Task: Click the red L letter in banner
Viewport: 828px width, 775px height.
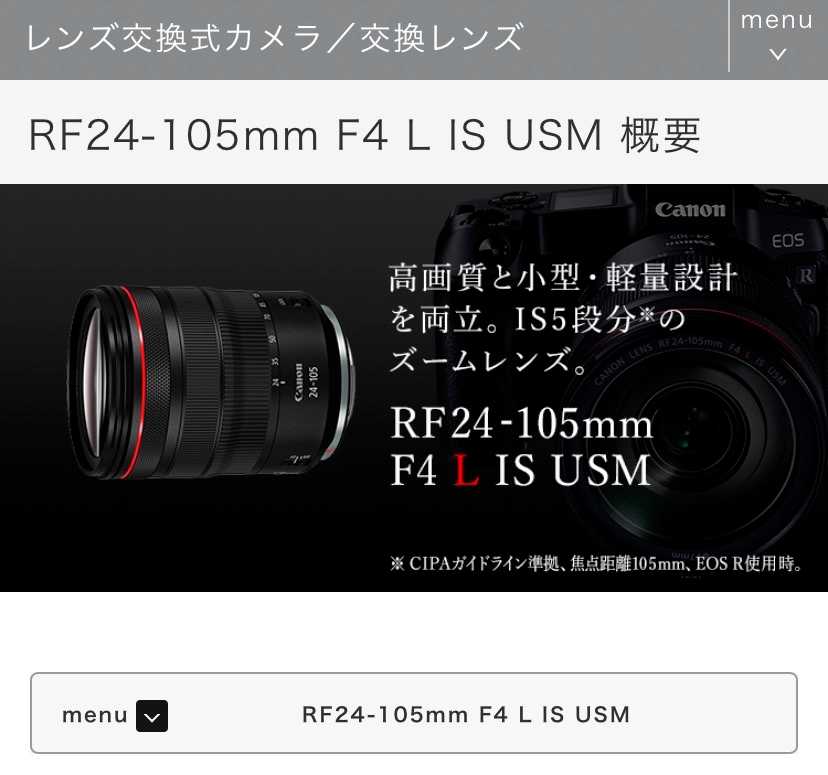Action: [x=466, y=470]
